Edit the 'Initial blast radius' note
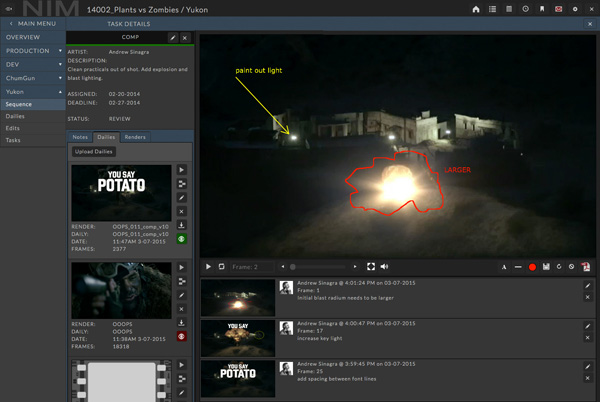The width and height of the screenshot is (600, 402). (588, 286)
